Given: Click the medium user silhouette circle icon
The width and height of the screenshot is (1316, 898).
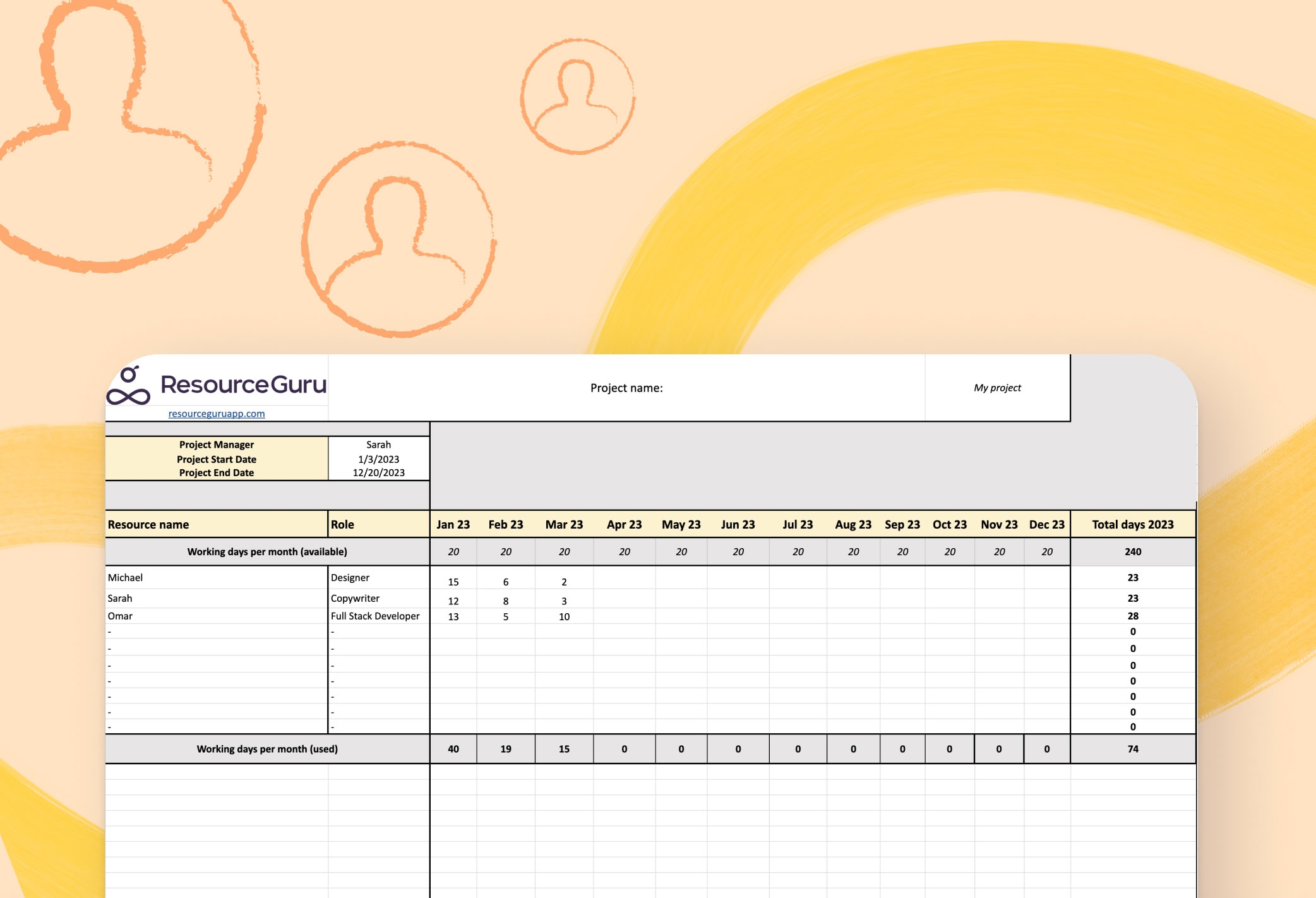Looking at the screenshot, I should point(398,239).
